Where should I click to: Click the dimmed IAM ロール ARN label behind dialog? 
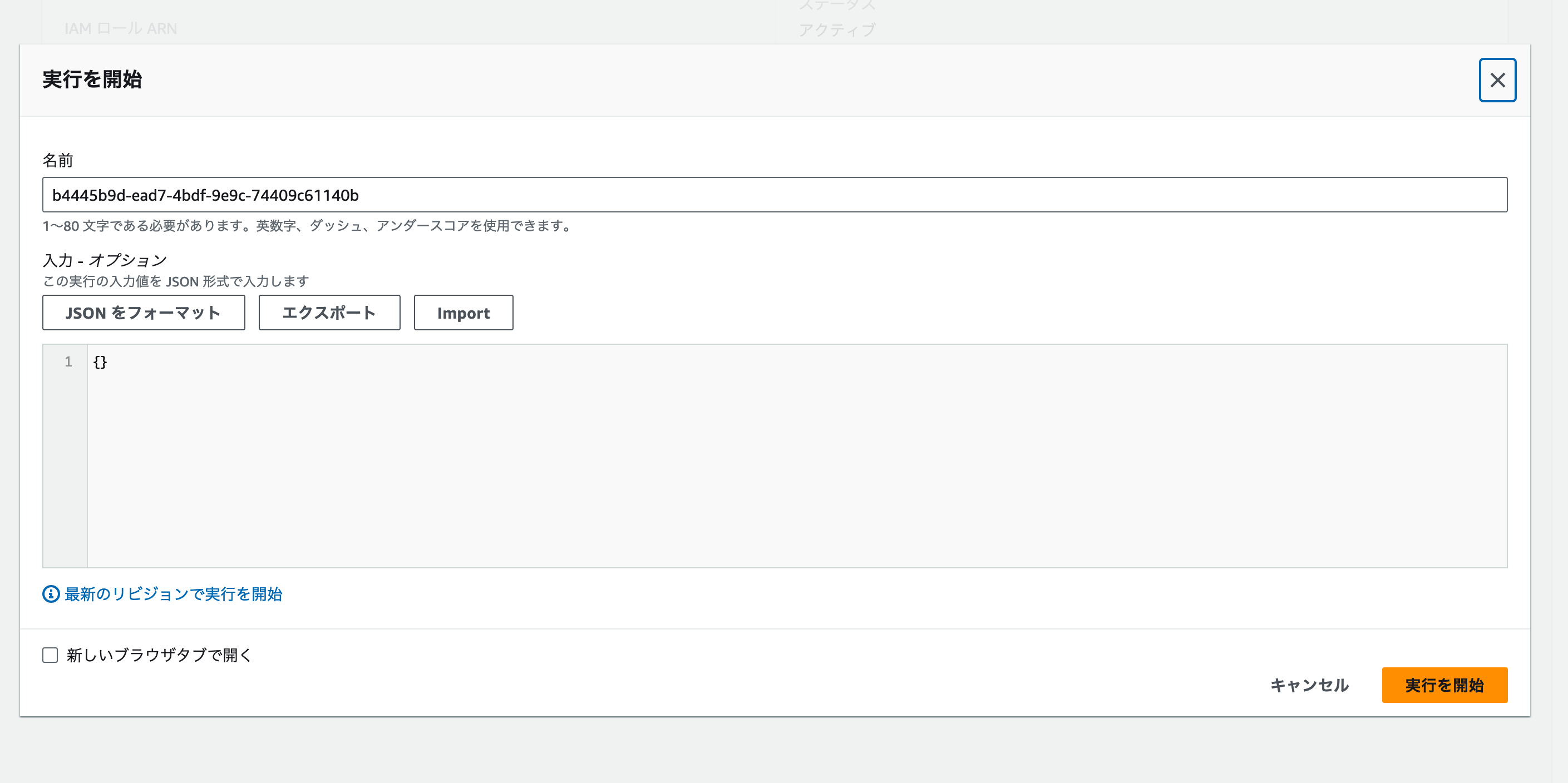point(121,28)
